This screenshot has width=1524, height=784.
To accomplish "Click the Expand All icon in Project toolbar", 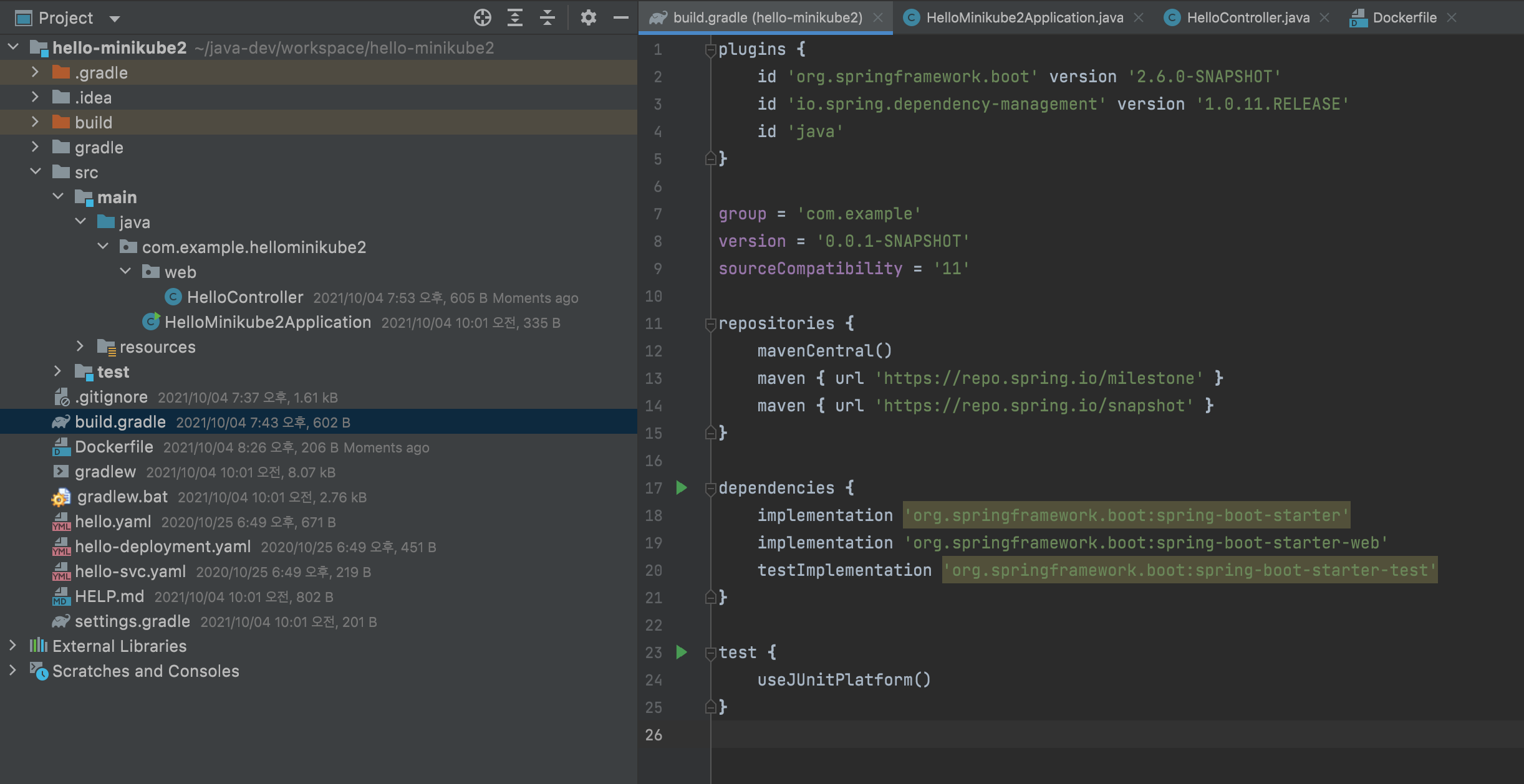I will [x=514, y=17].
